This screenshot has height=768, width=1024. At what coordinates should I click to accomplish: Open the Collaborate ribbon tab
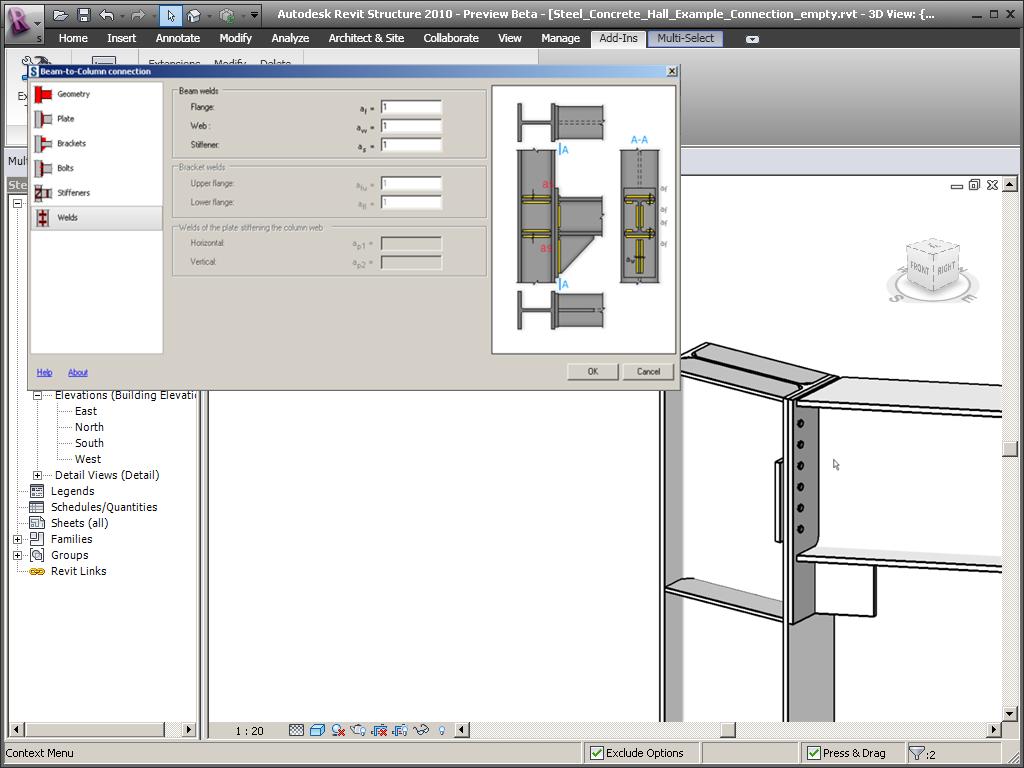coord(451,38)
